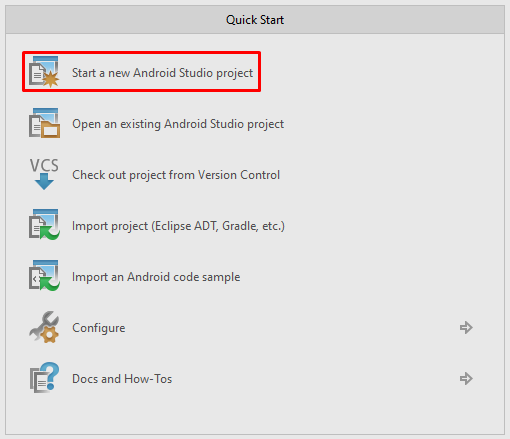Screen dimensions: 510x439
Task: Open the Configure text entry
Action: [99, 328]
